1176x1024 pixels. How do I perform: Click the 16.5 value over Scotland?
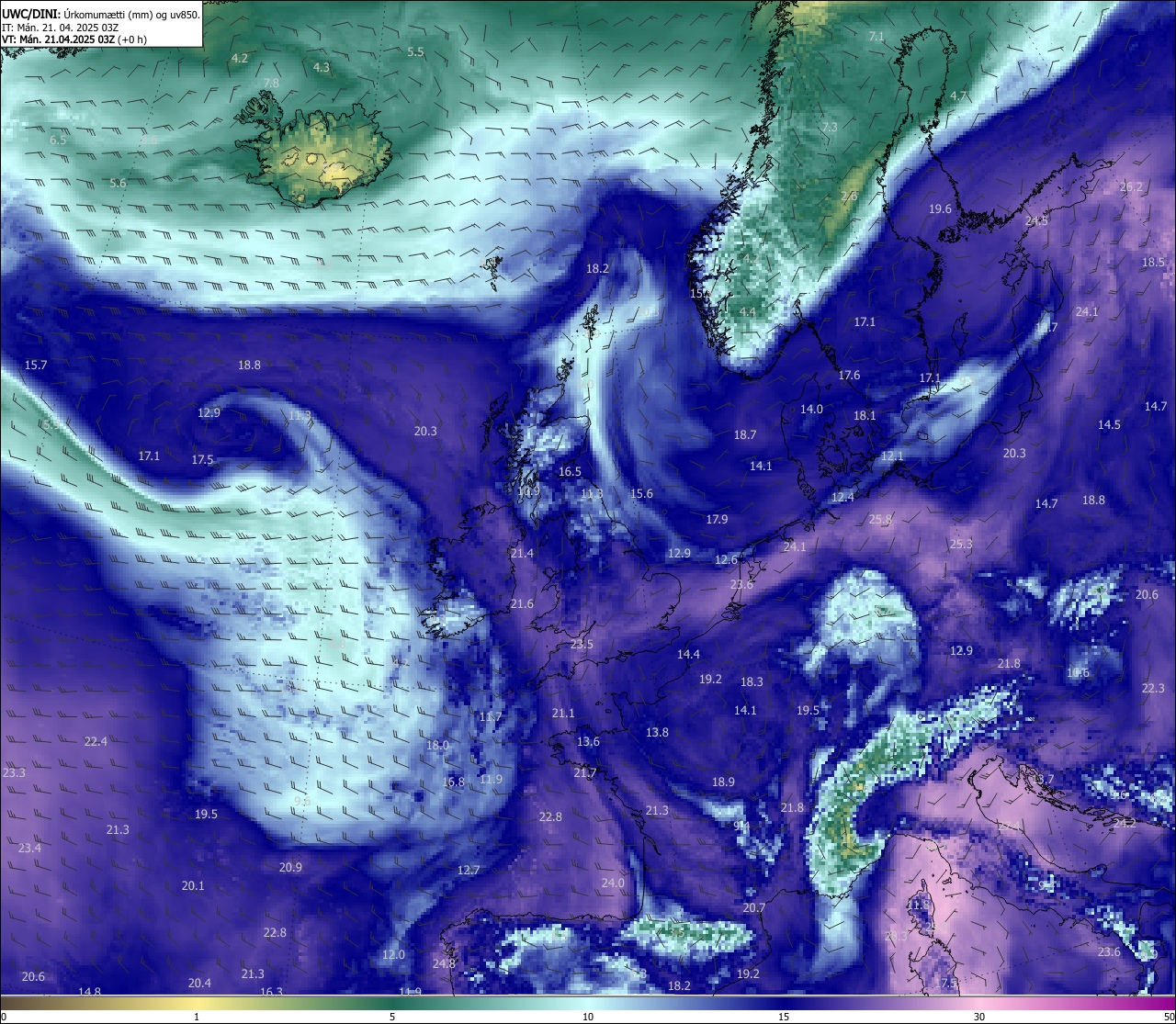point(570,472)
